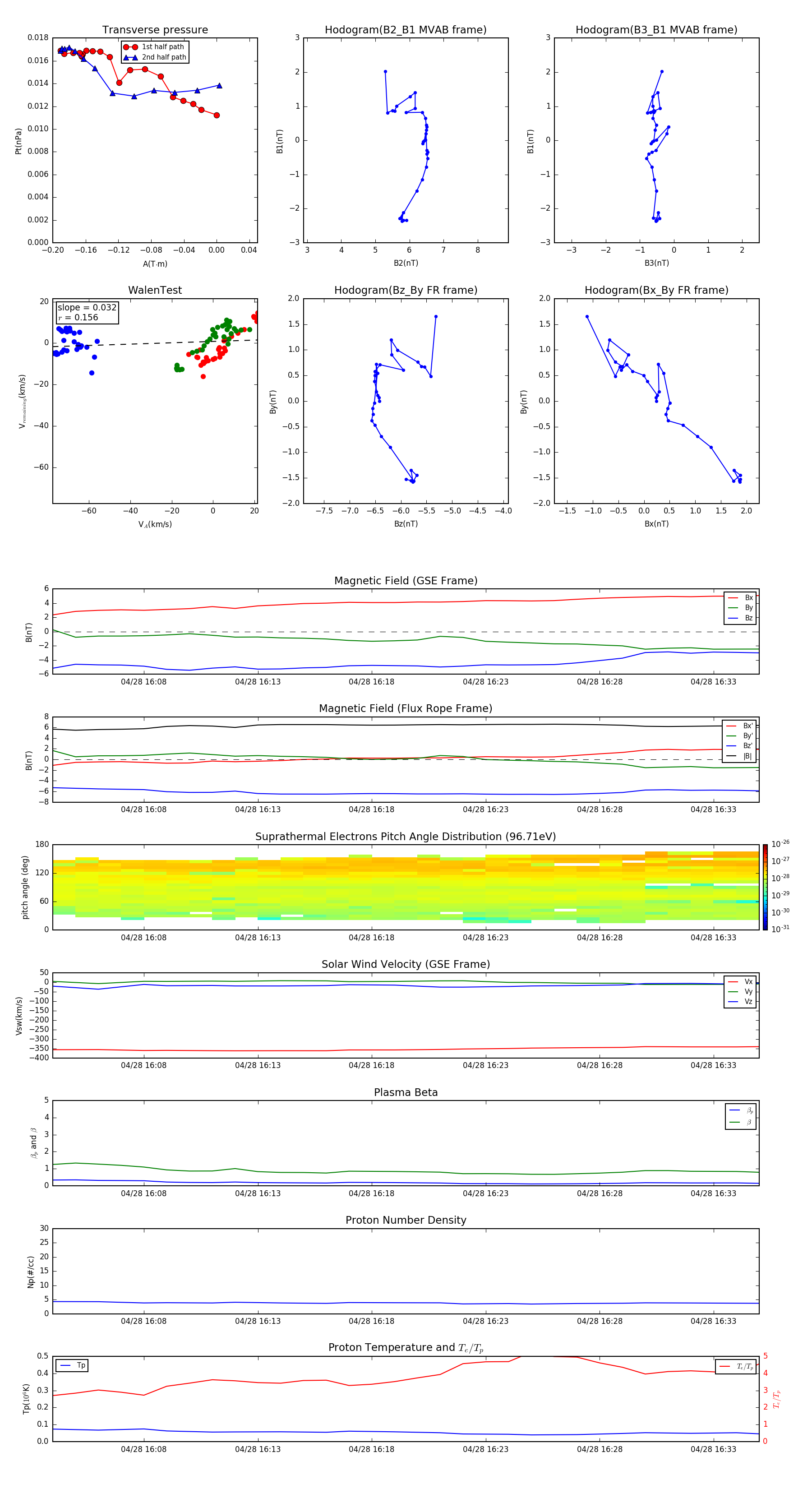Click the "Bx(nT)" x-axis label
This screenshot has width=812, height=1489.
click(x=656, y=524)
